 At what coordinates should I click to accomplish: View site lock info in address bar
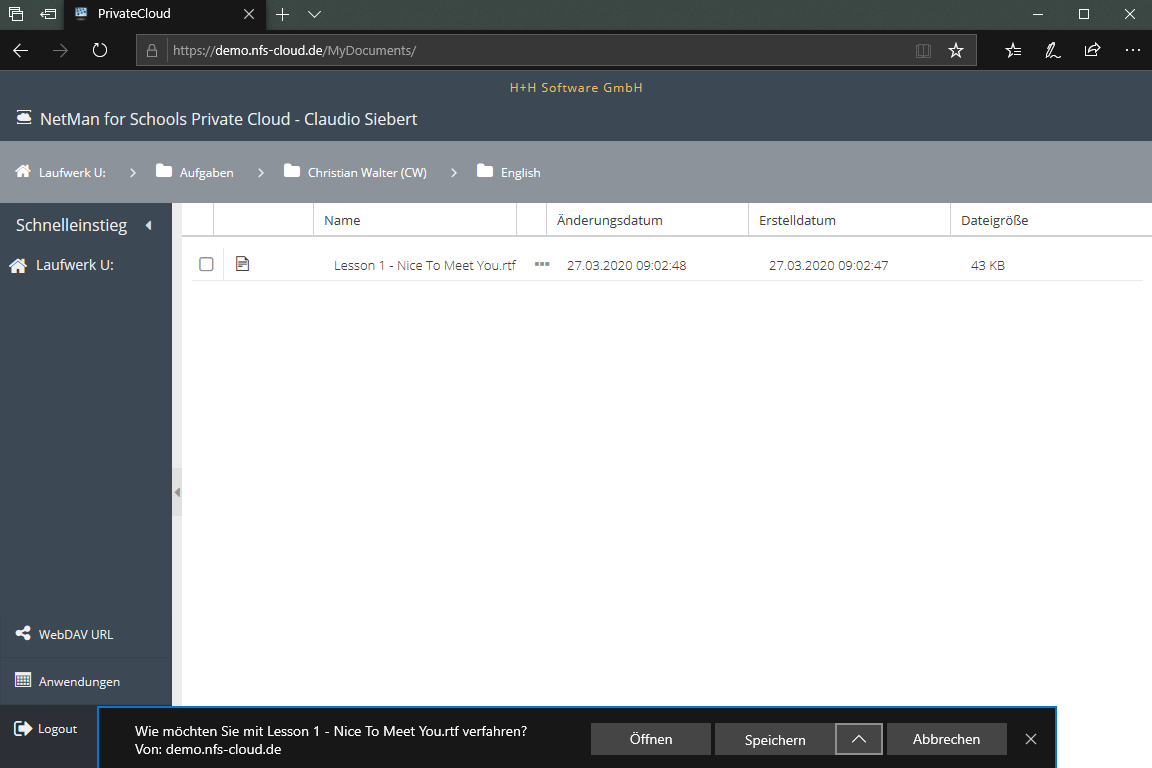coord(151,51)
